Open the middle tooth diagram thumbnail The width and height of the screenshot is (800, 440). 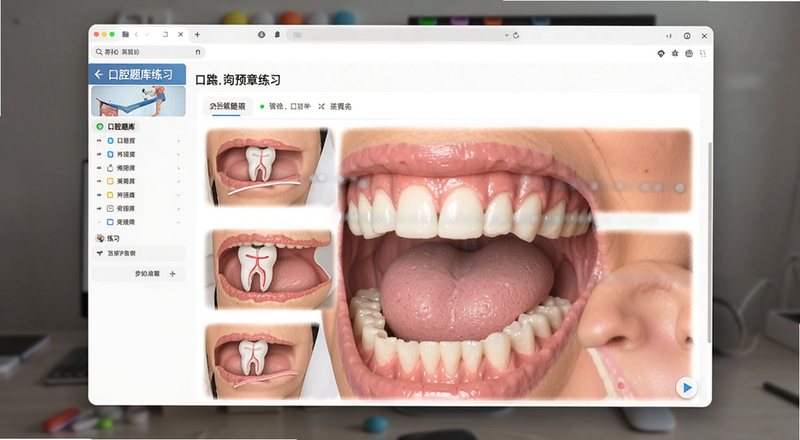click(x=270, y=270)
